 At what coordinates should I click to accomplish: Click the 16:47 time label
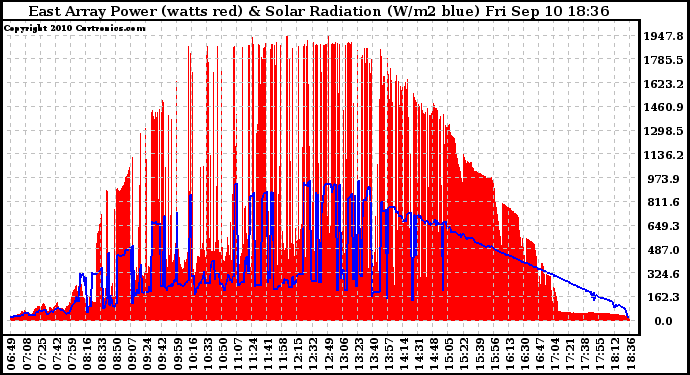(x=538, y=354)
